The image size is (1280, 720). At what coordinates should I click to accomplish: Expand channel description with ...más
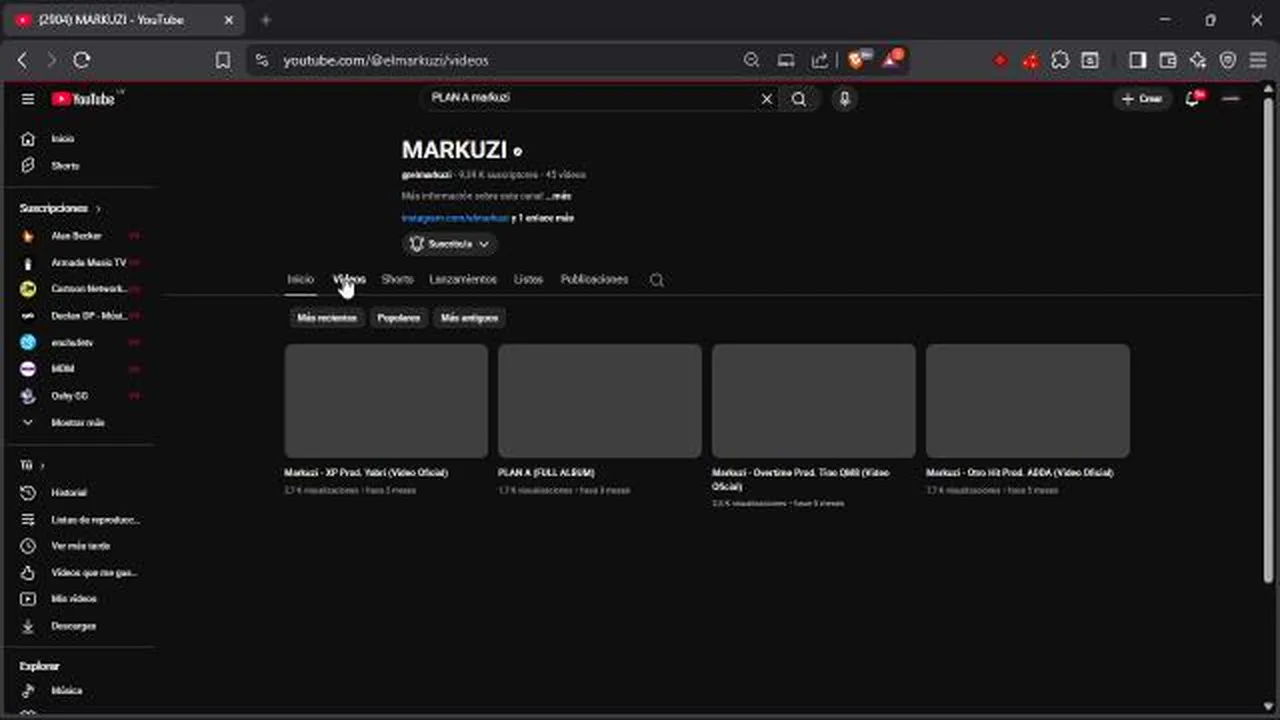point(560,197)
